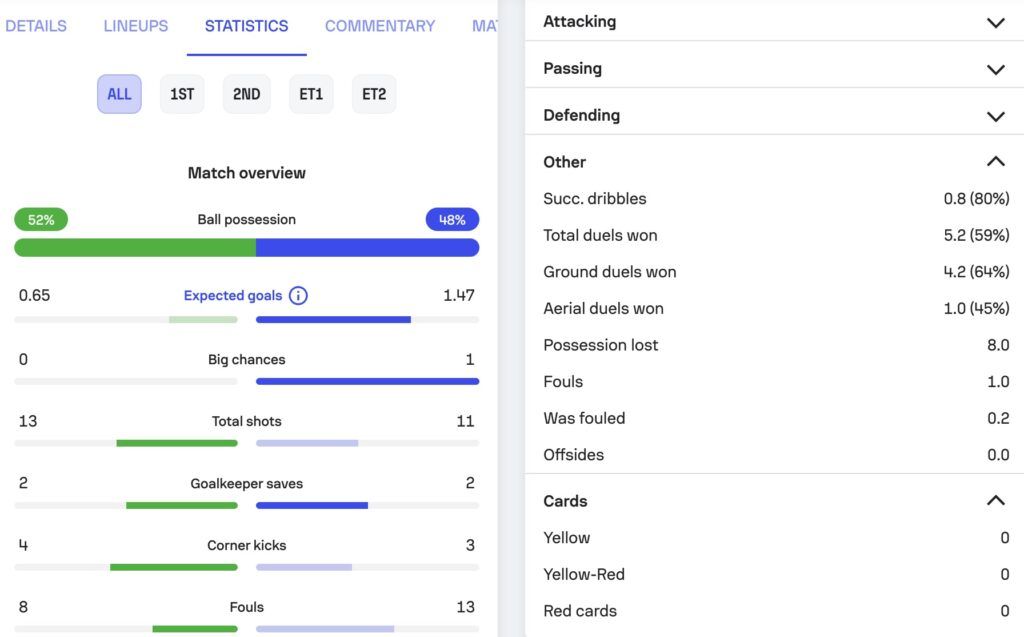
Task: Select the ALL period filter
Action: pos(119,94)
